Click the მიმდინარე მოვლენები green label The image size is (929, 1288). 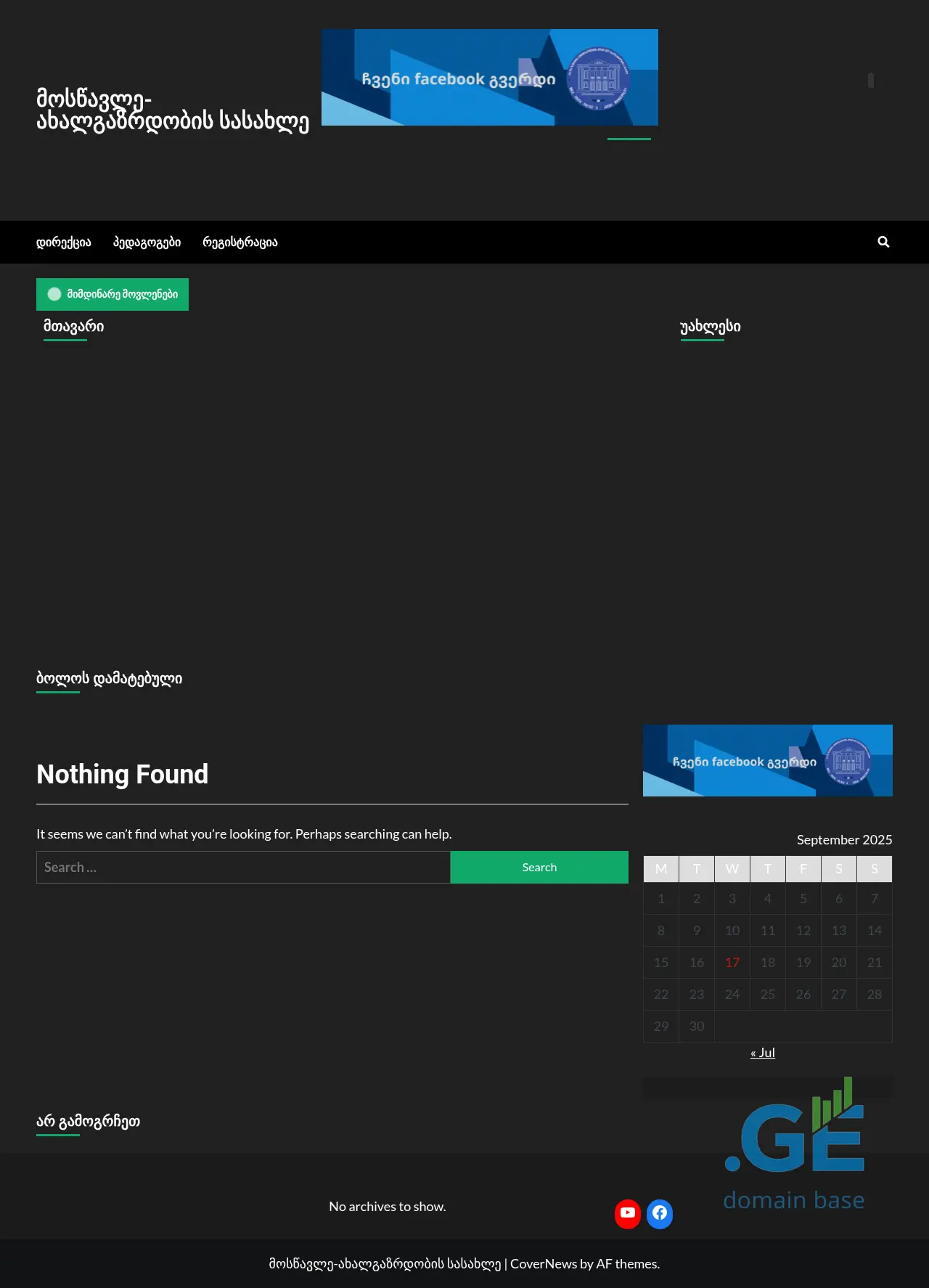tap(112, 294)
